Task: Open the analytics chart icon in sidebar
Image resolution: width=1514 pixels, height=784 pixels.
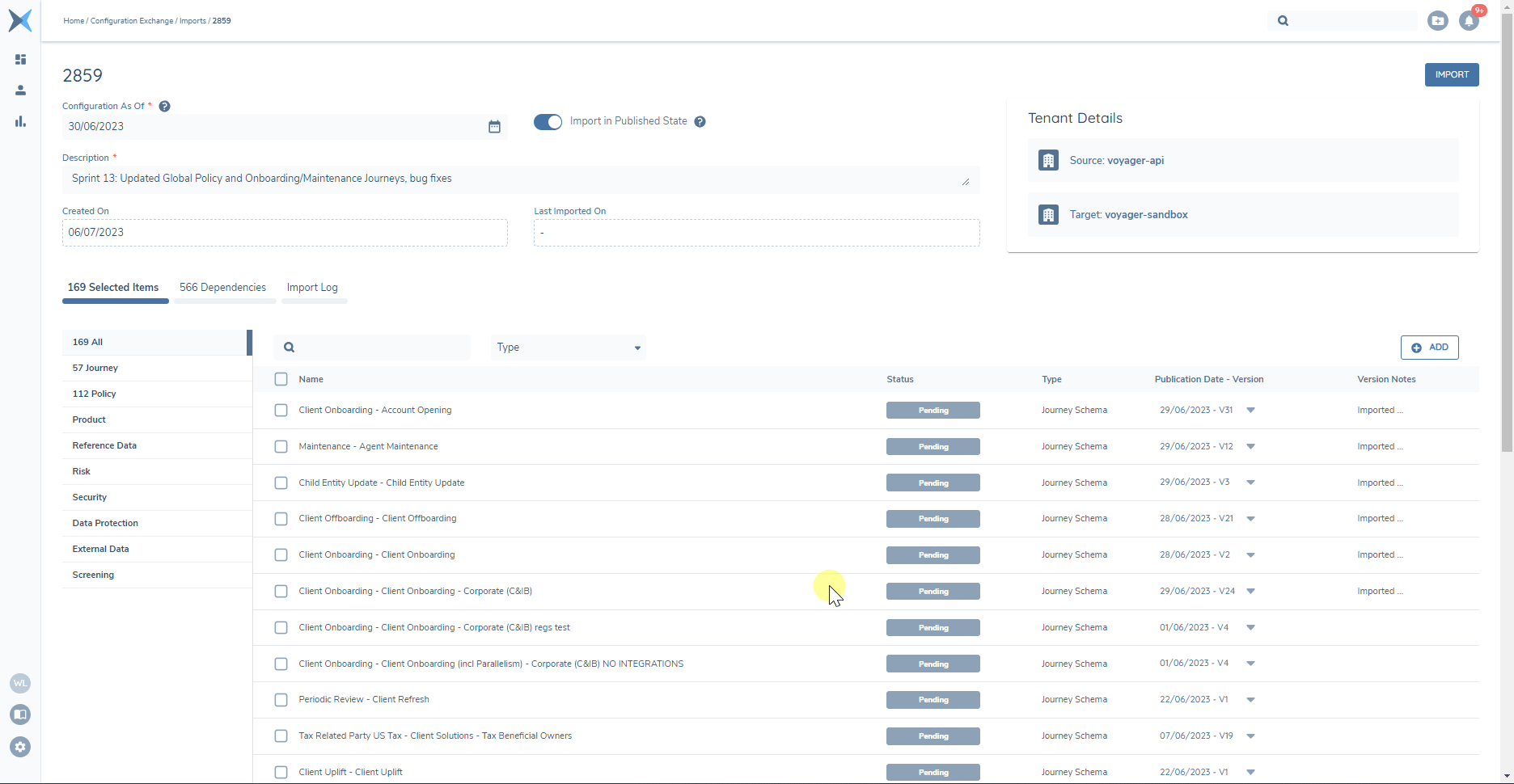Action: [x=20, y=122]
